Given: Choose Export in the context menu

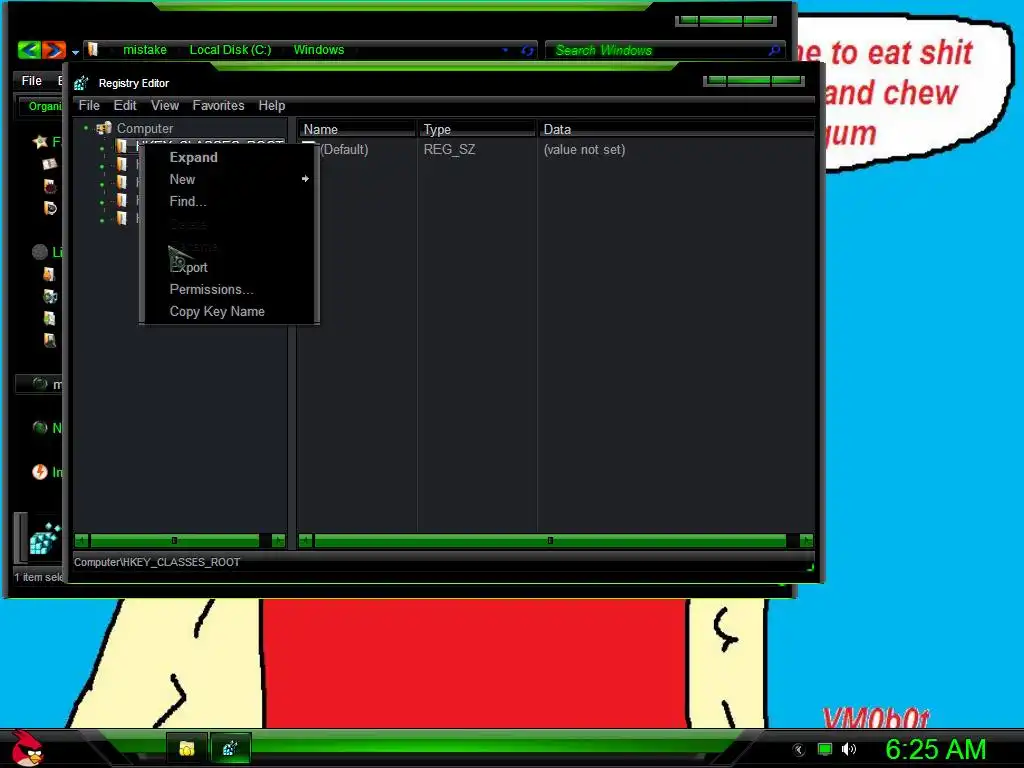Looking at the screenshot, I should [x=188, y=267].
